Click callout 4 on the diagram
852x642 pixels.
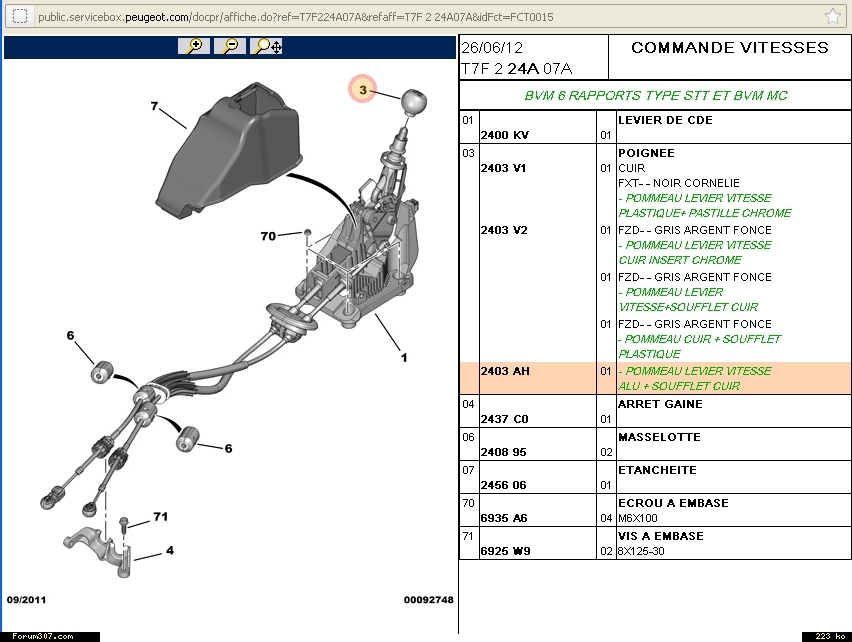[170, 550]
